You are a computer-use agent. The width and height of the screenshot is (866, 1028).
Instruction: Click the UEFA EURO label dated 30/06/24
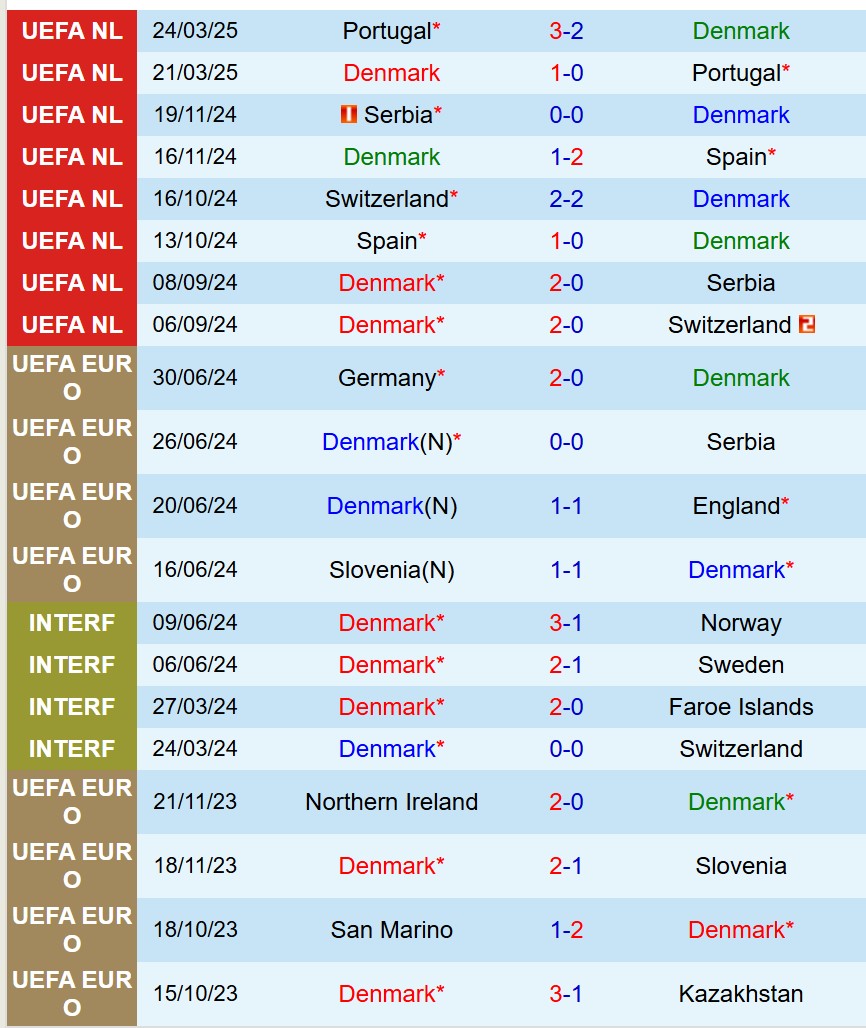72,378
